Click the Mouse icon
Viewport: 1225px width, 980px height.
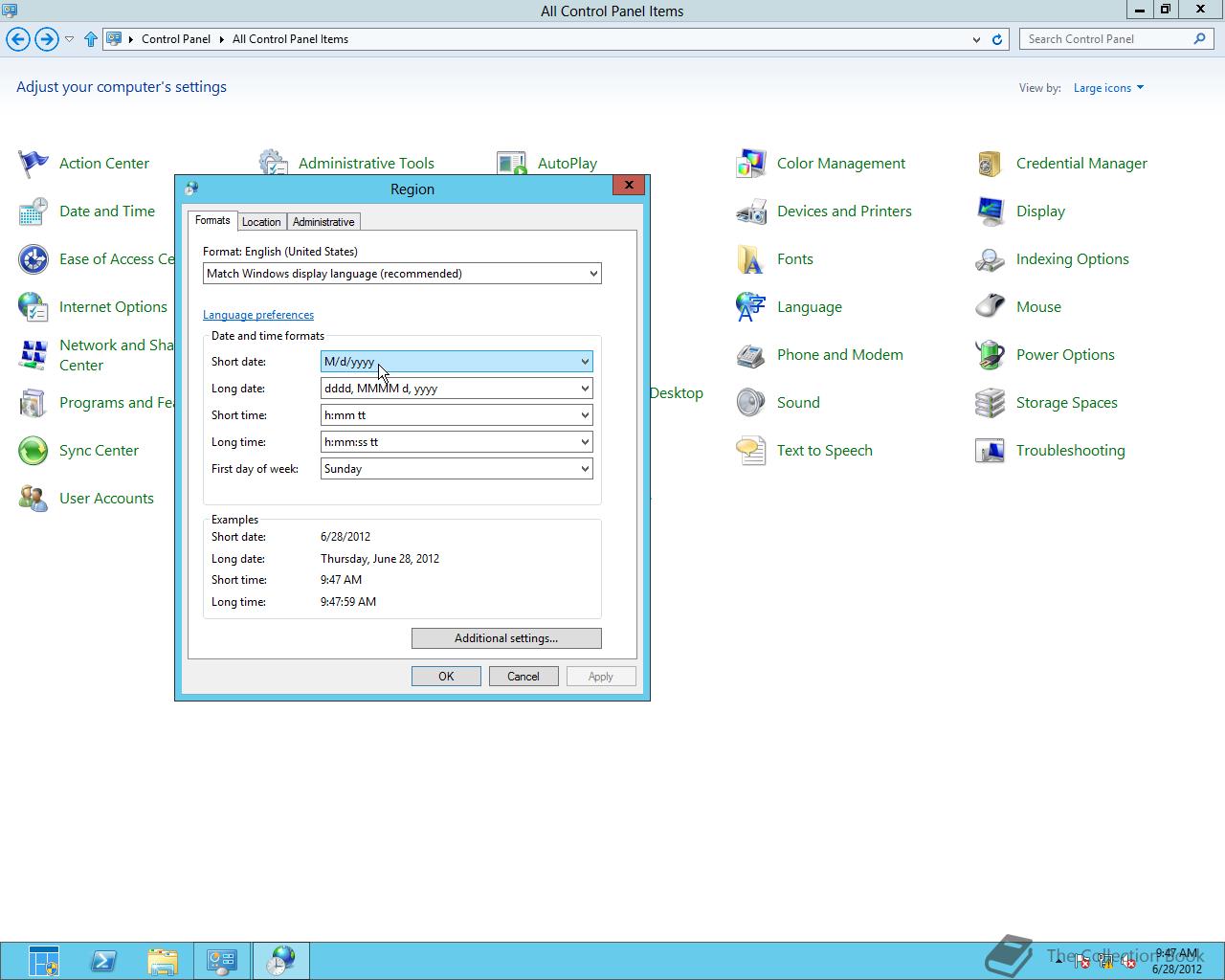pos(991,307)
